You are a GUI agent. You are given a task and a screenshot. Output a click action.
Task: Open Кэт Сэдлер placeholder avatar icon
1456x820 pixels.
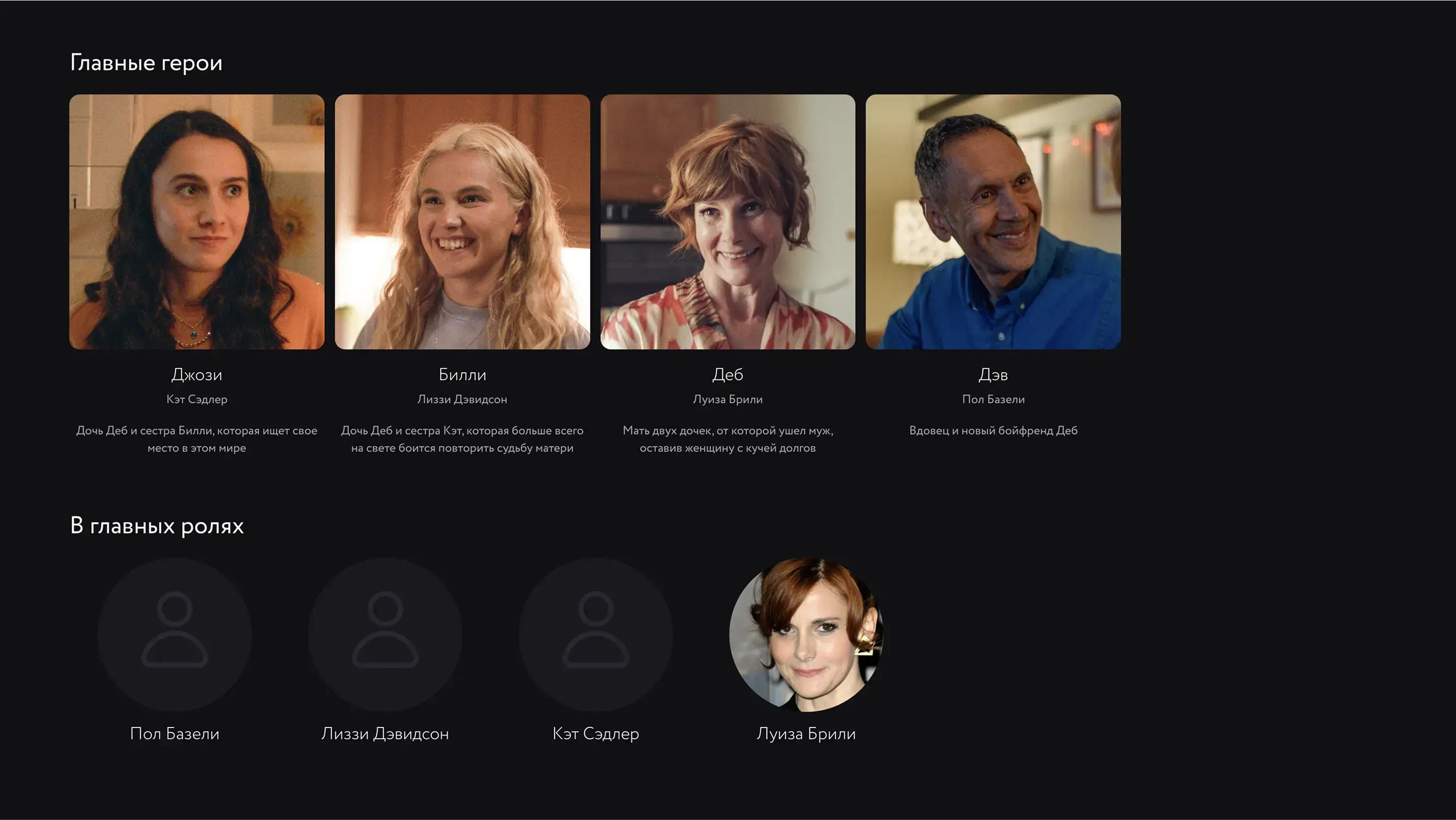click(x=596, y=634)
